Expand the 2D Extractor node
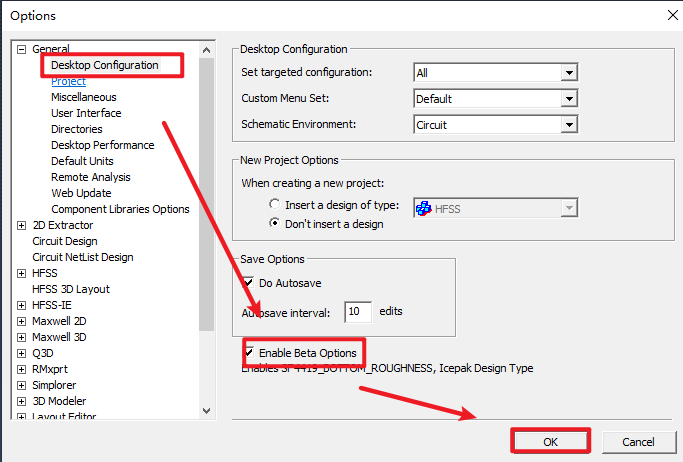683x462 pixels. pyautogui.click(x=21, y=226)
